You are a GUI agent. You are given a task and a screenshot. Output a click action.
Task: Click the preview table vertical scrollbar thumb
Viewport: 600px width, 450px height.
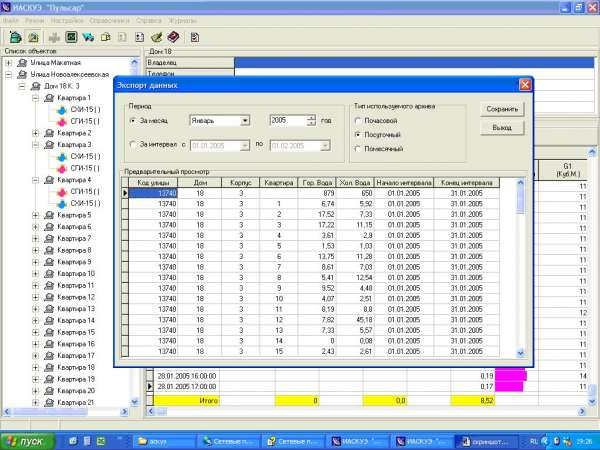520,201
